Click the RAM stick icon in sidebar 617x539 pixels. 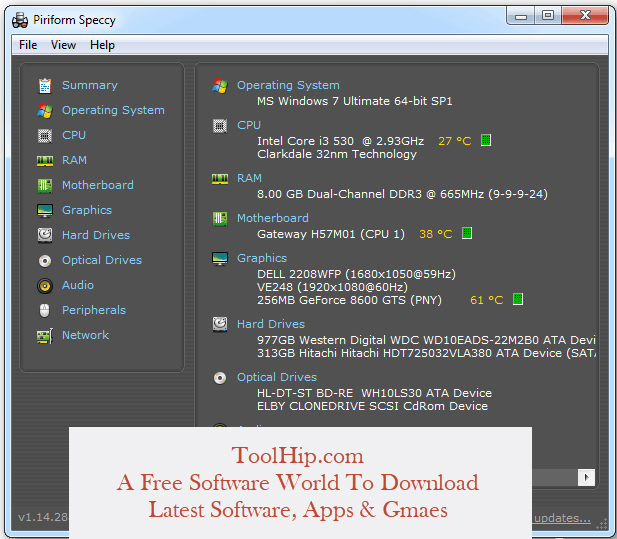tap(45, 161)
